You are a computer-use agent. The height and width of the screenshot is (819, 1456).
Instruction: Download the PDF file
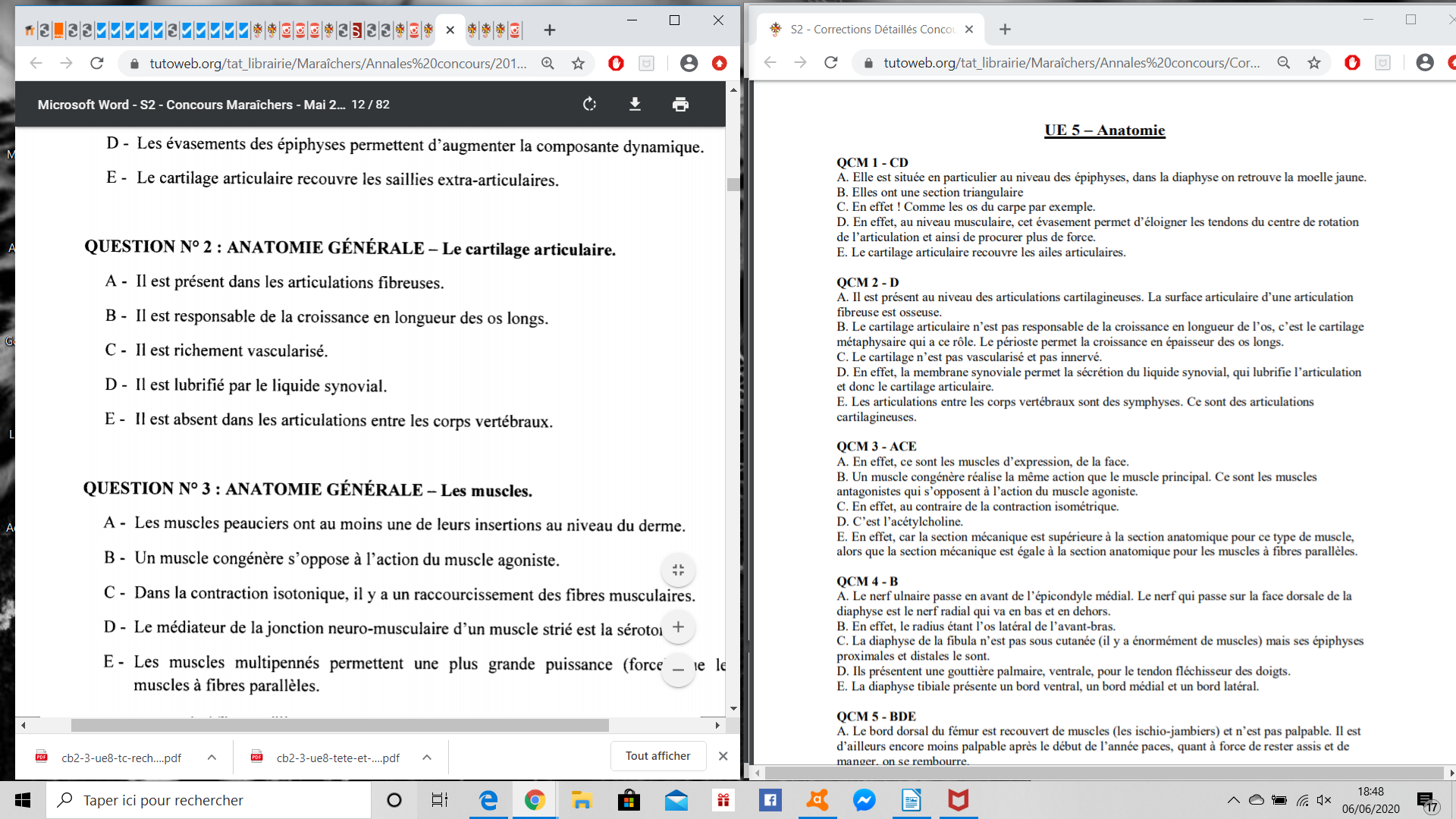635,105
